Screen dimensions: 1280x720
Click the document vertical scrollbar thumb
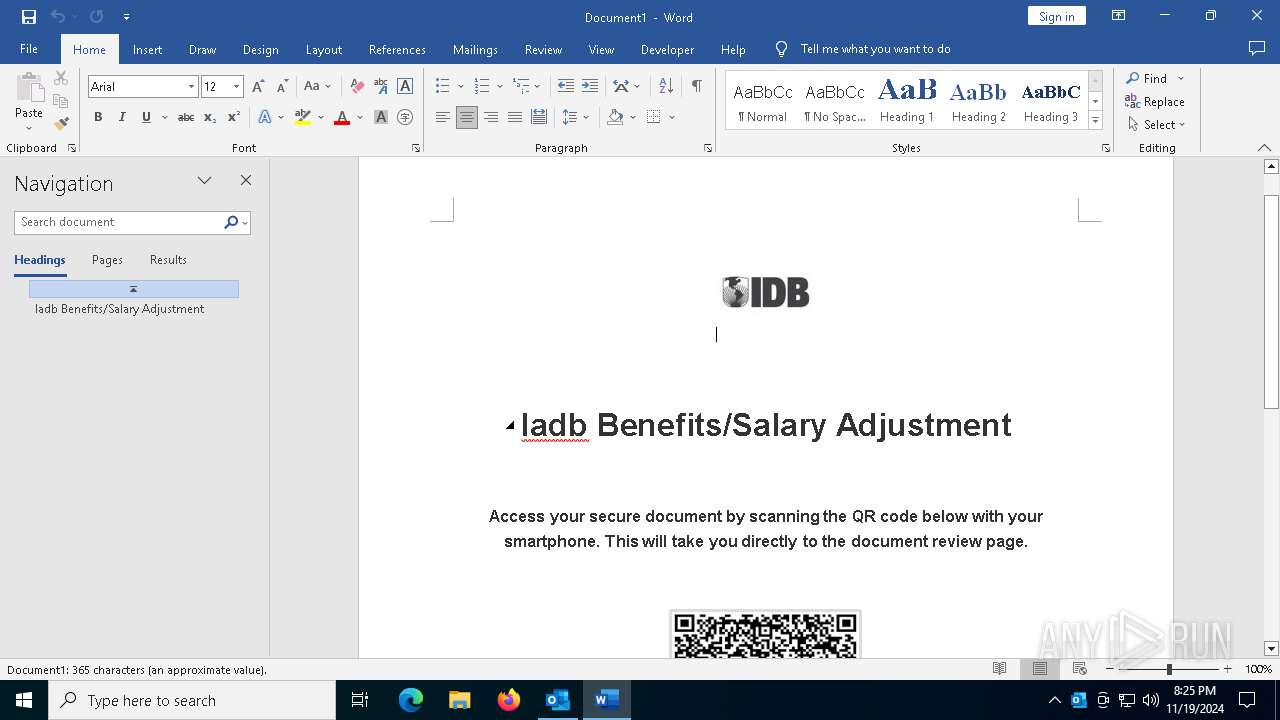1271,301
